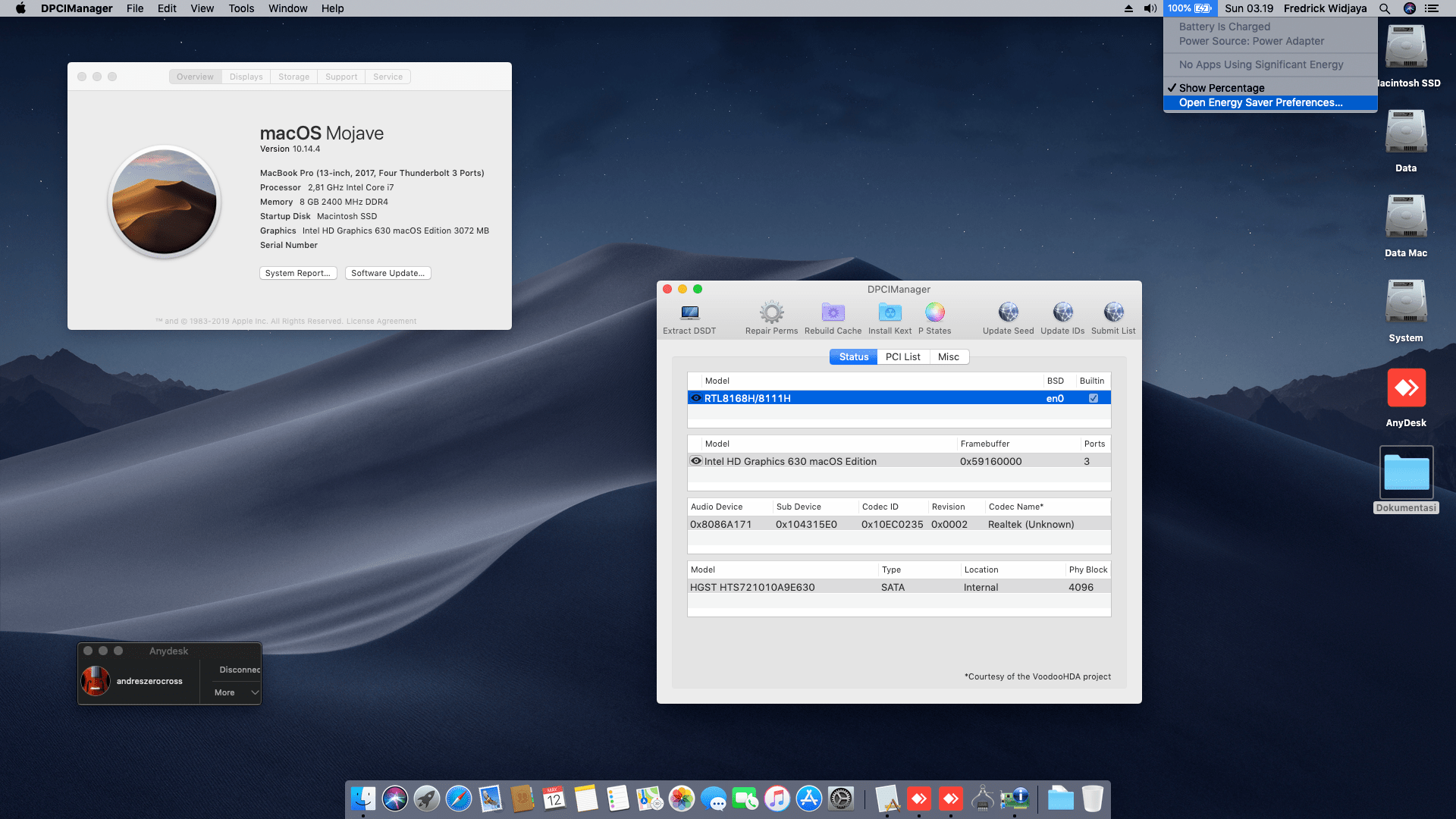Viewport: 1456px width, 819px height.
Task: Click the Rebuild Cache icon
Action: pyautogui.click(x=833, y=312)
